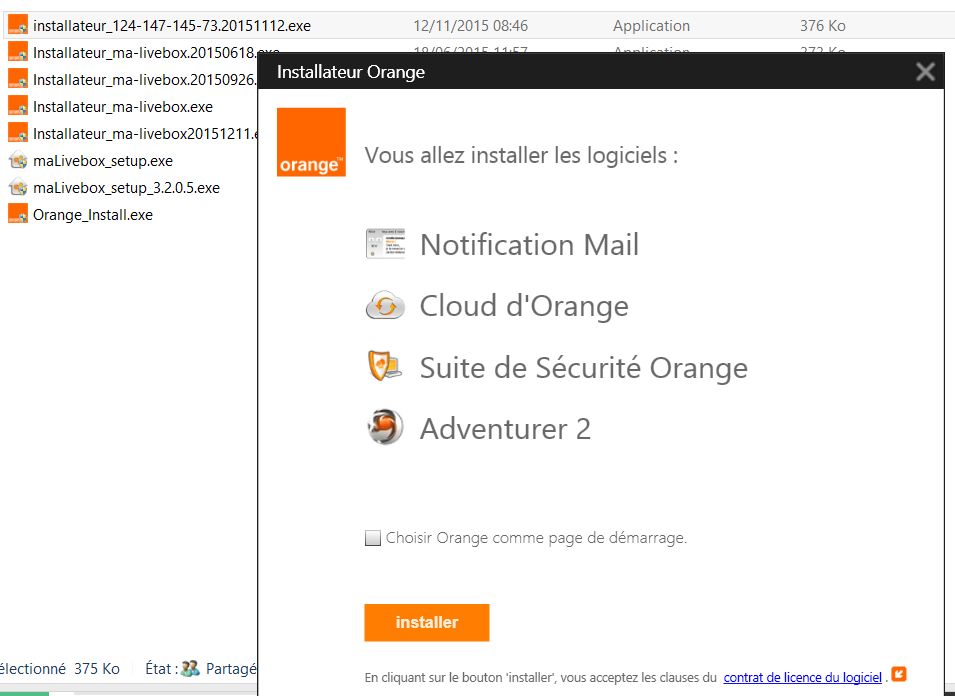Screen dimensions: 955x696
Task: Enable 'Choisir Orange comme page de démarrage' checkbox
Action: point(373,538)
